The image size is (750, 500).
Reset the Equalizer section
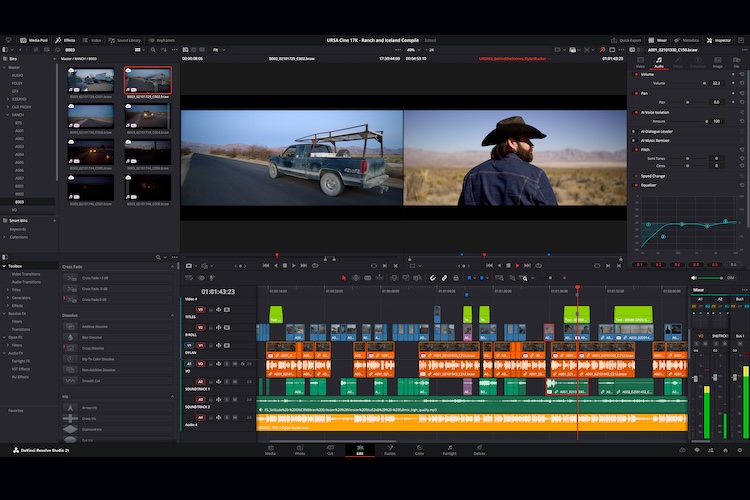(742, 185)
